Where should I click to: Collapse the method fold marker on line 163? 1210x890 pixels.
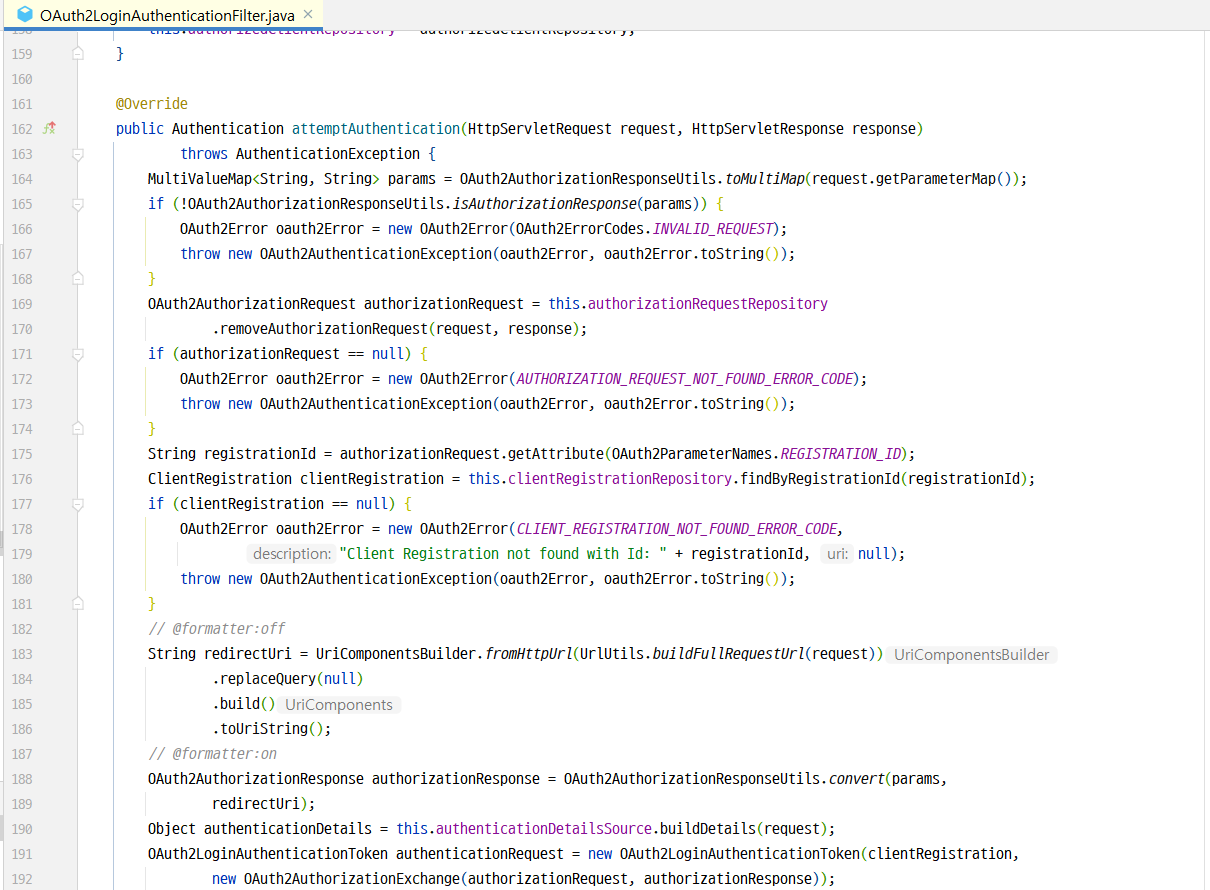(x=78, y=154)
